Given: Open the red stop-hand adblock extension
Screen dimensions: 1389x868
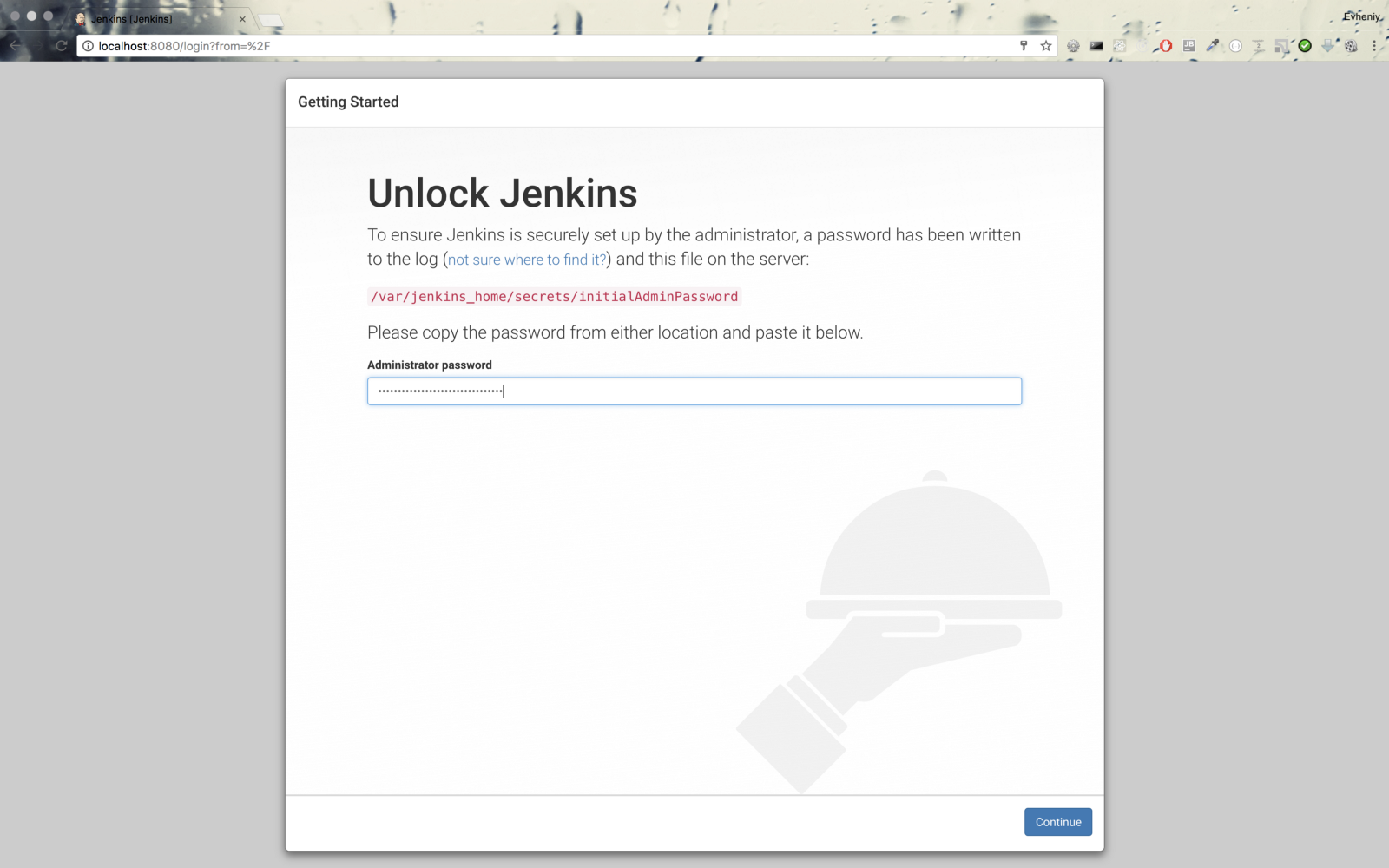Looking at the screenshot, I should (1166, 46).
